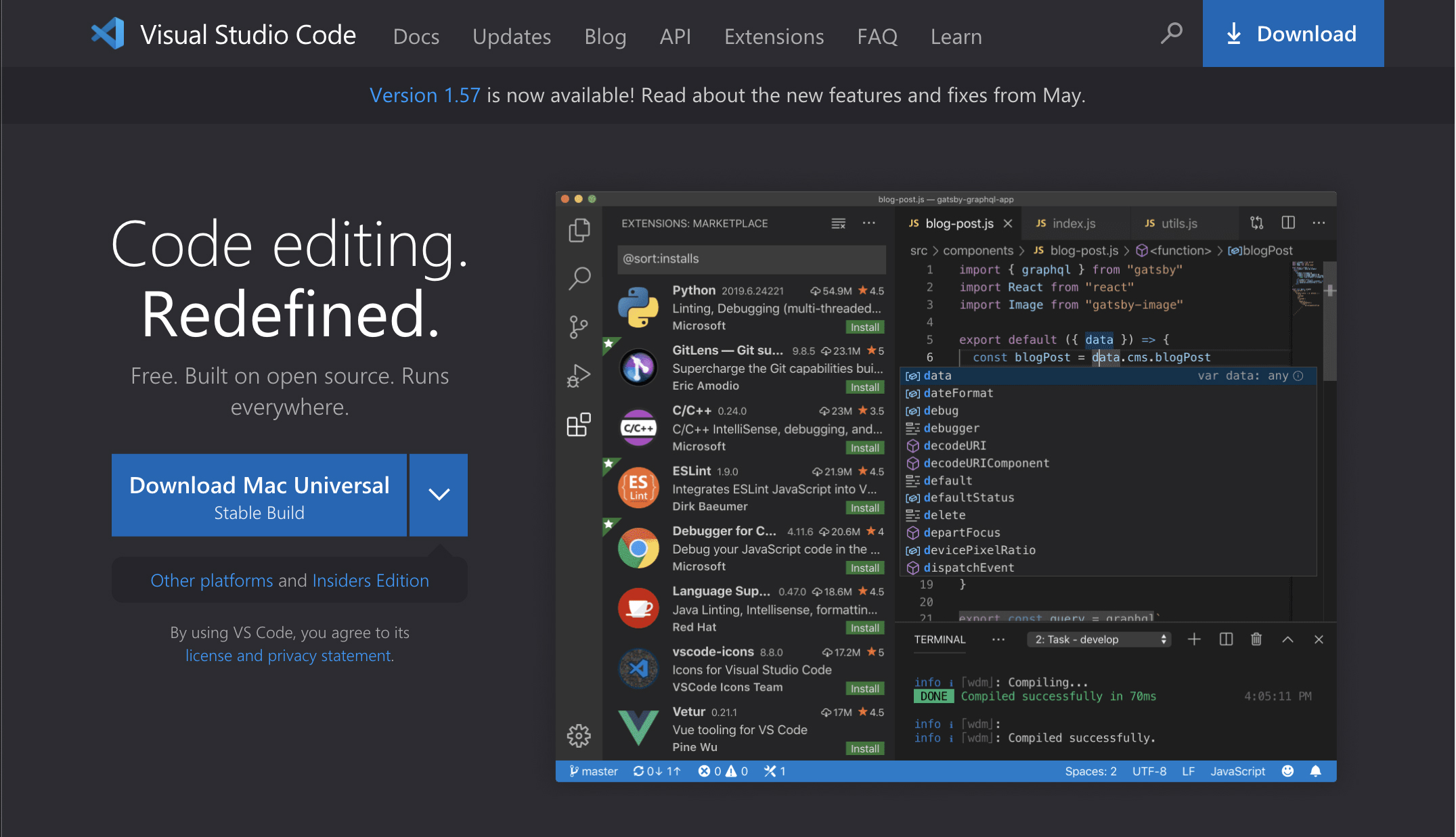The image size is (1456, 837).
Task: Click components in the breadcrumb
Action: click(x=978, y=250)
